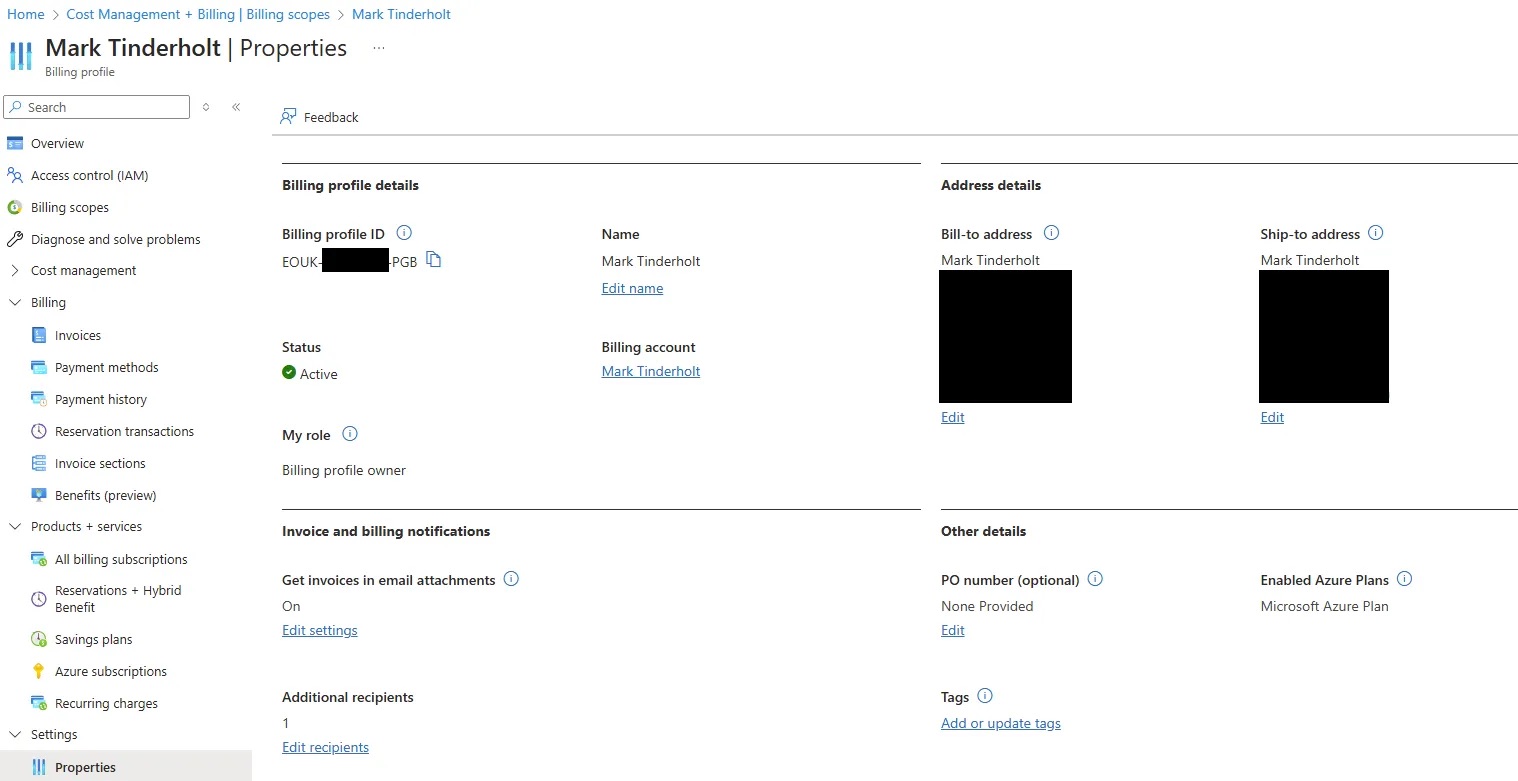1518x781 pixels.
Task: Expand the Cost management section
Action: (14, 270)
